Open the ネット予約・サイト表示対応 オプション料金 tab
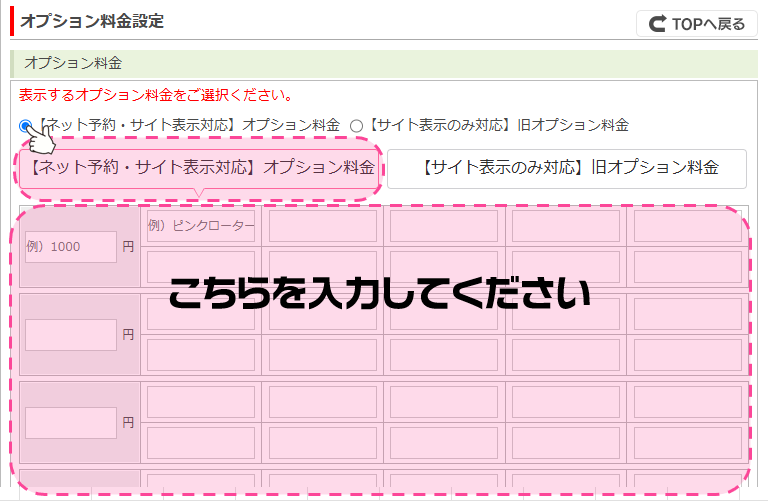The height and width of the screenshot is (501, 768). [199, 168]
